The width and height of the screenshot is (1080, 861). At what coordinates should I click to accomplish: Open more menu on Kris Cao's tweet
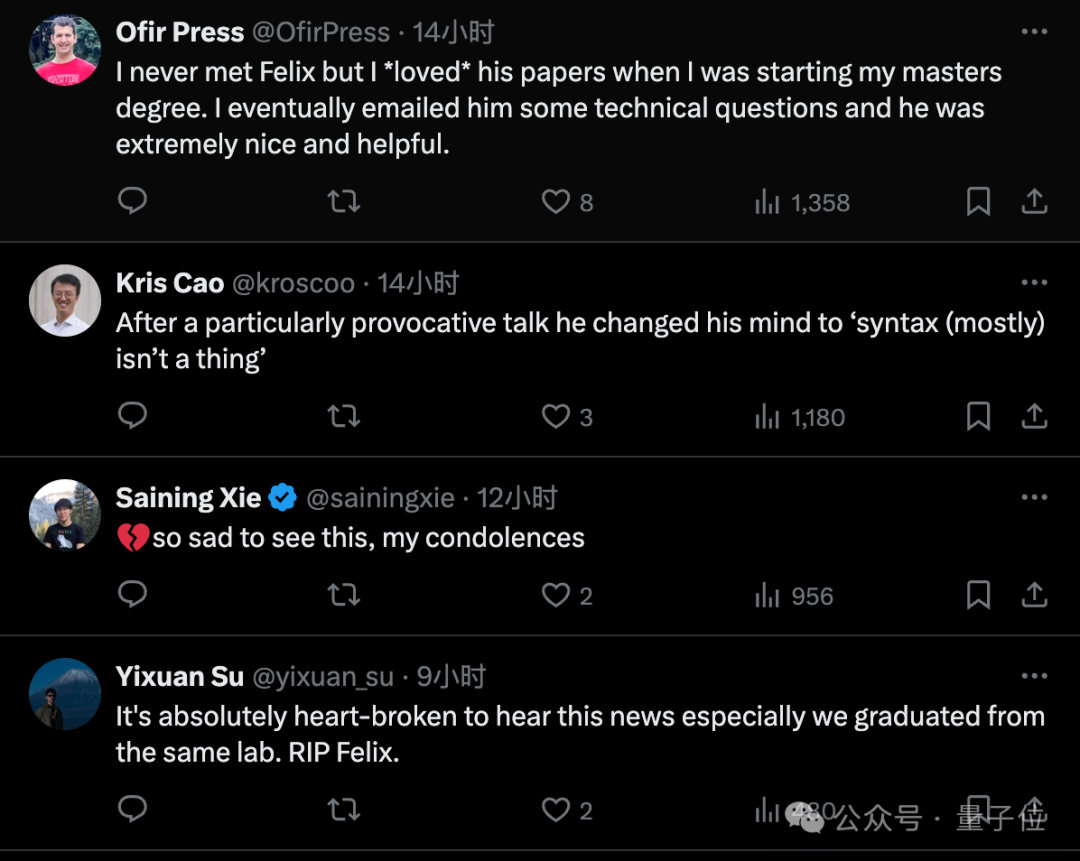1034,283
